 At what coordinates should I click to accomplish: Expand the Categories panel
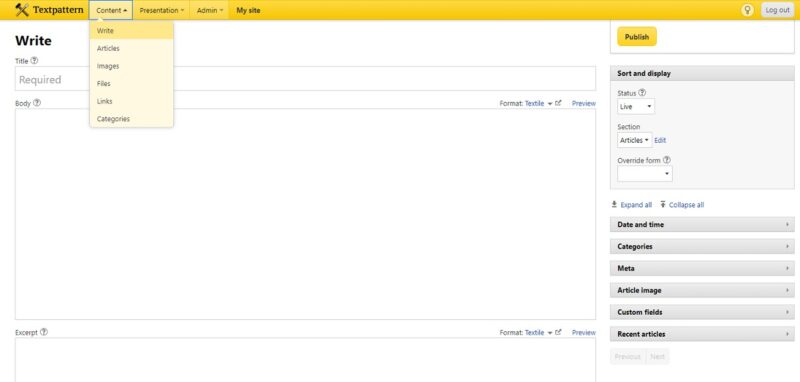[702, 246]
